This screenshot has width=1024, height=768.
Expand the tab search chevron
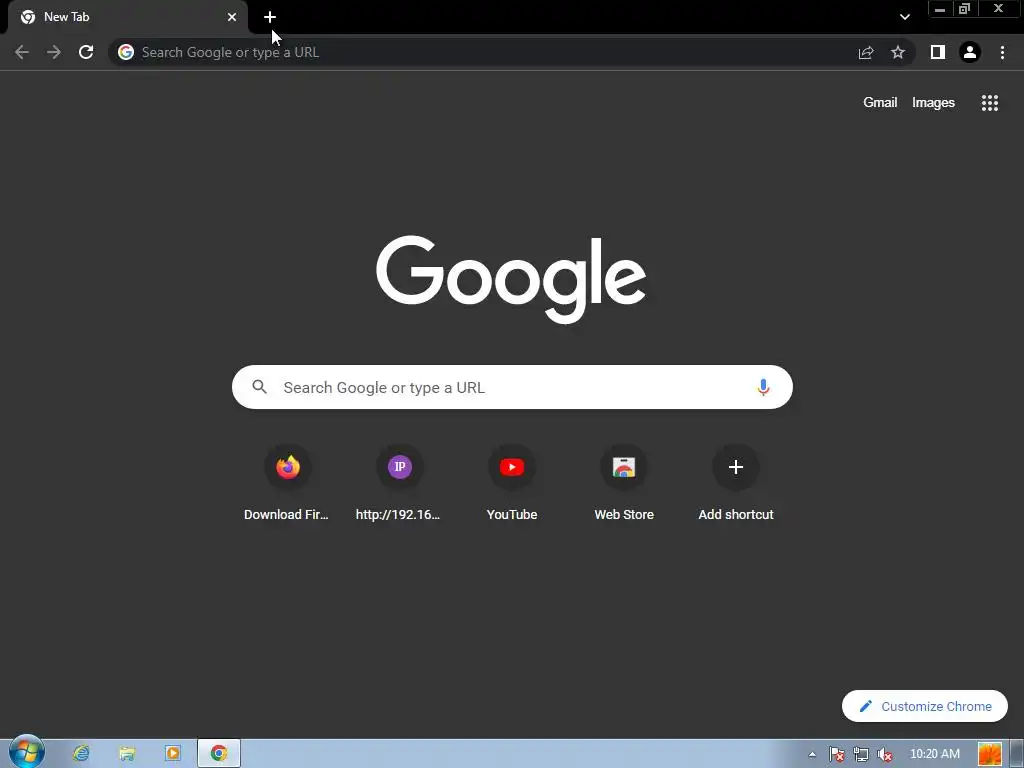pyautogui.click(x=904, y=17)
